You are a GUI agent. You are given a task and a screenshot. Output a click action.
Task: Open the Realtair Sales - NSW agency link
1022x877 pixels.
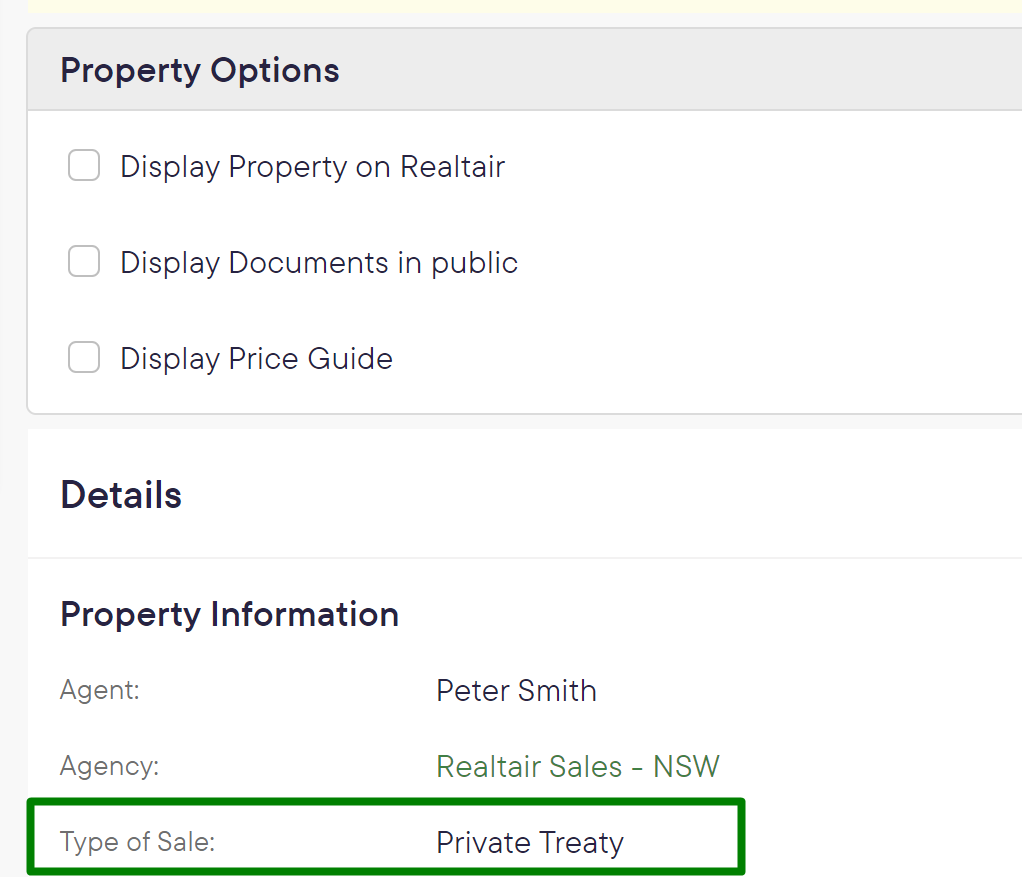point(578,767)
